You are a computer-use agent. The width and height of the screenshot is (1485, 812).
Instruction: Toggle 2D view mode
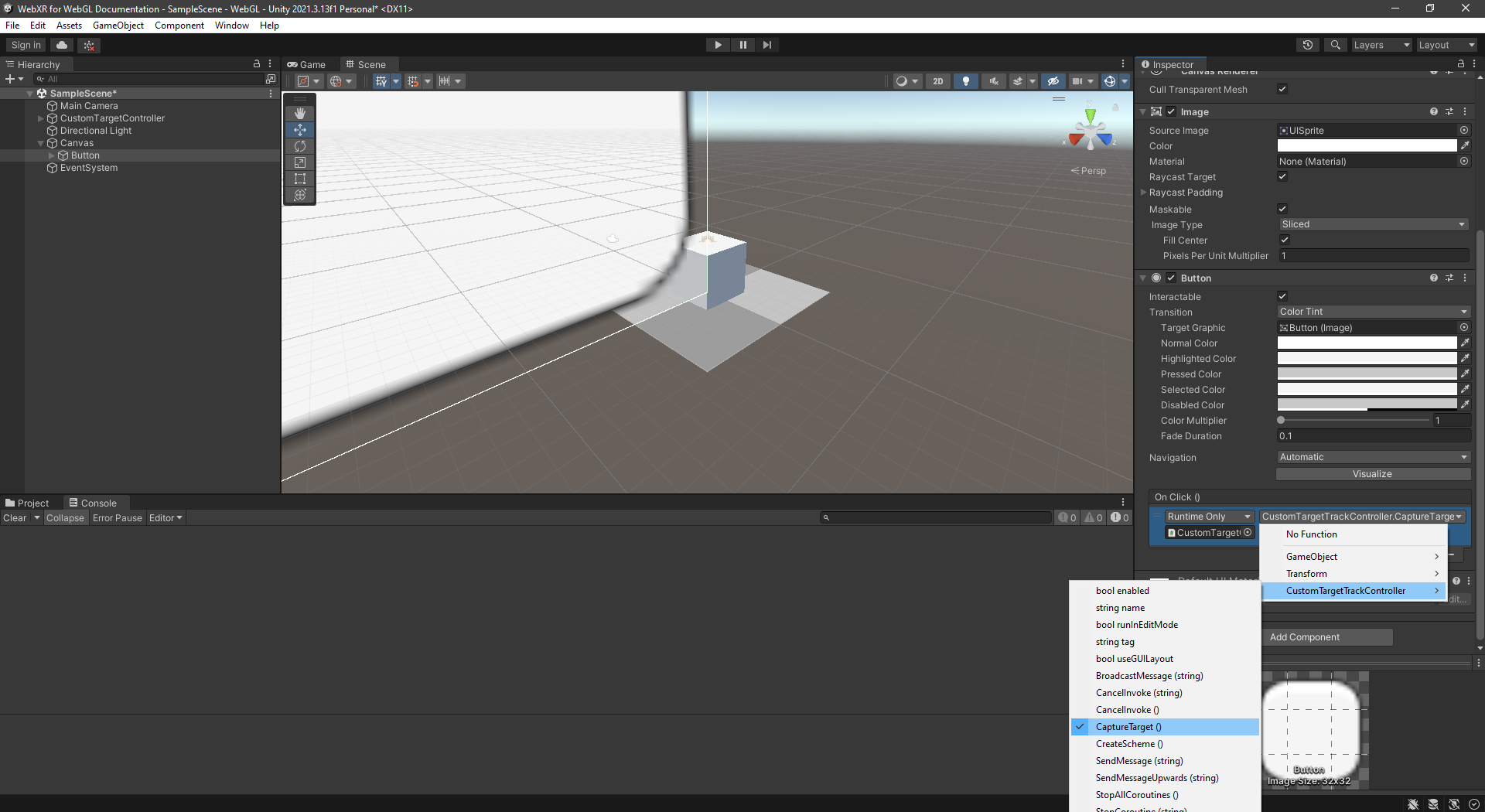point(937,81)
